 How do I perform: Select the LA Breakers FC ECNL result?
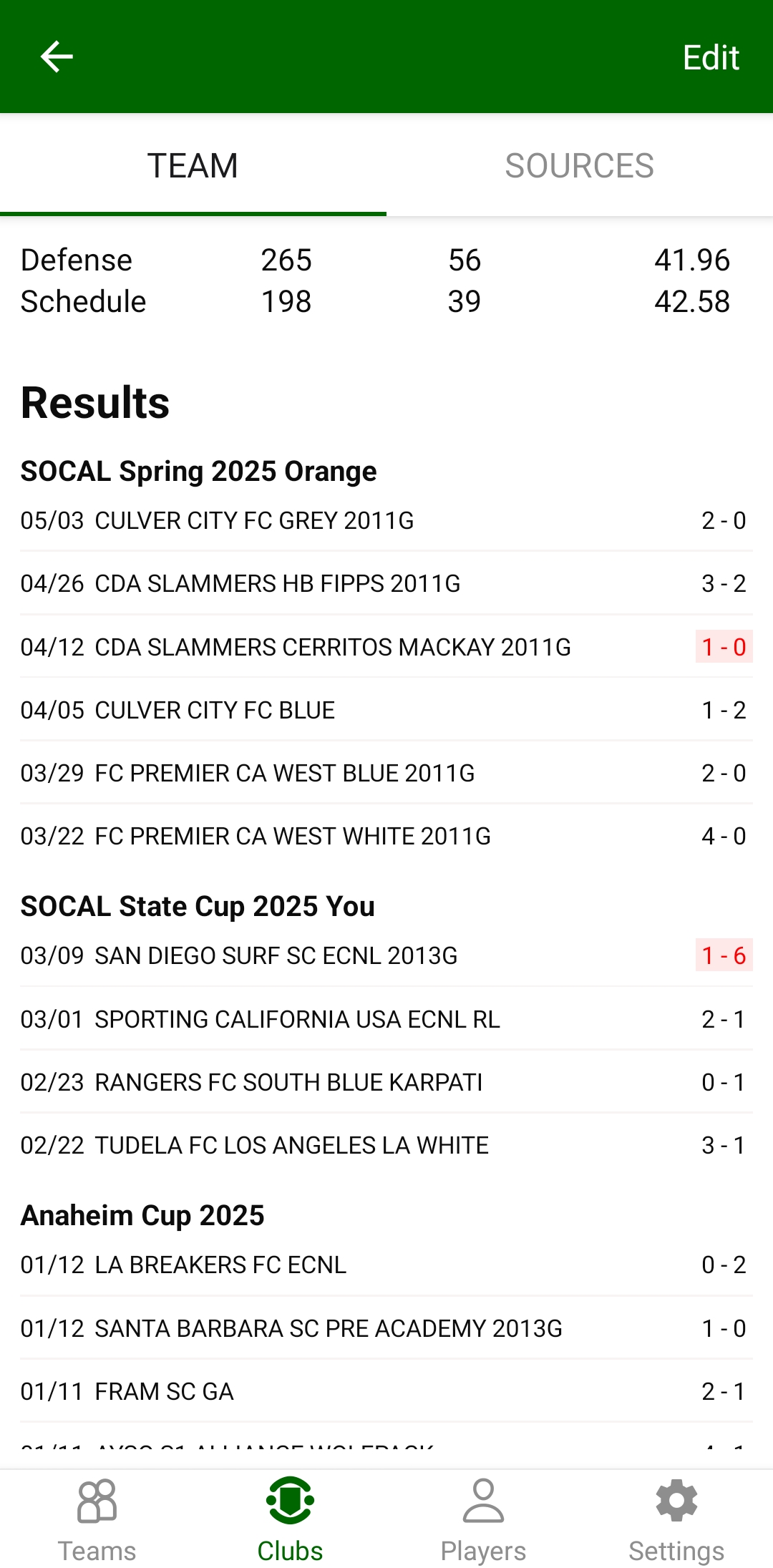click(x=220, y=1265)
